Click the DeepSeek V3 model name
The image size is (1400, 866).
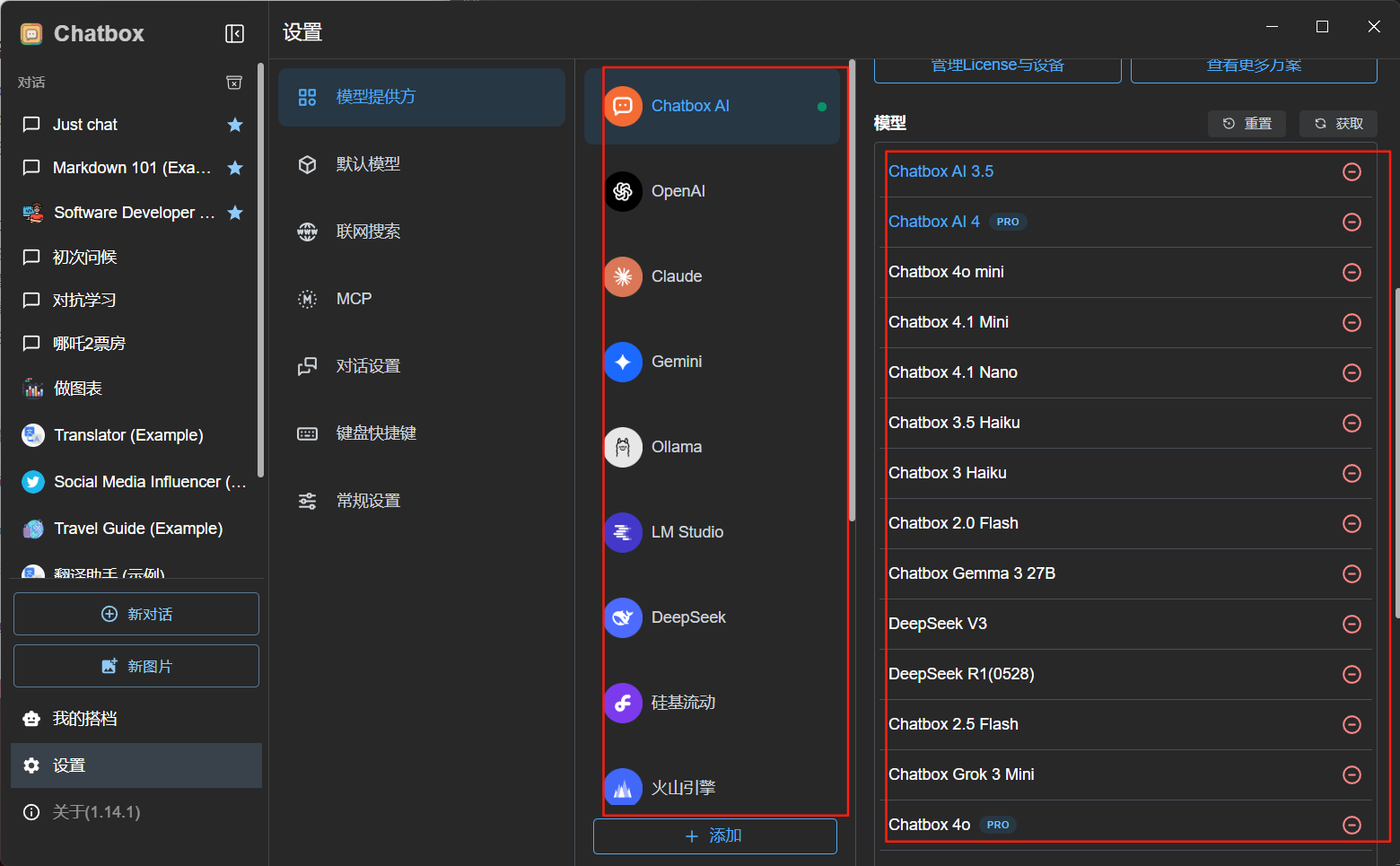(x=938, y=624)
